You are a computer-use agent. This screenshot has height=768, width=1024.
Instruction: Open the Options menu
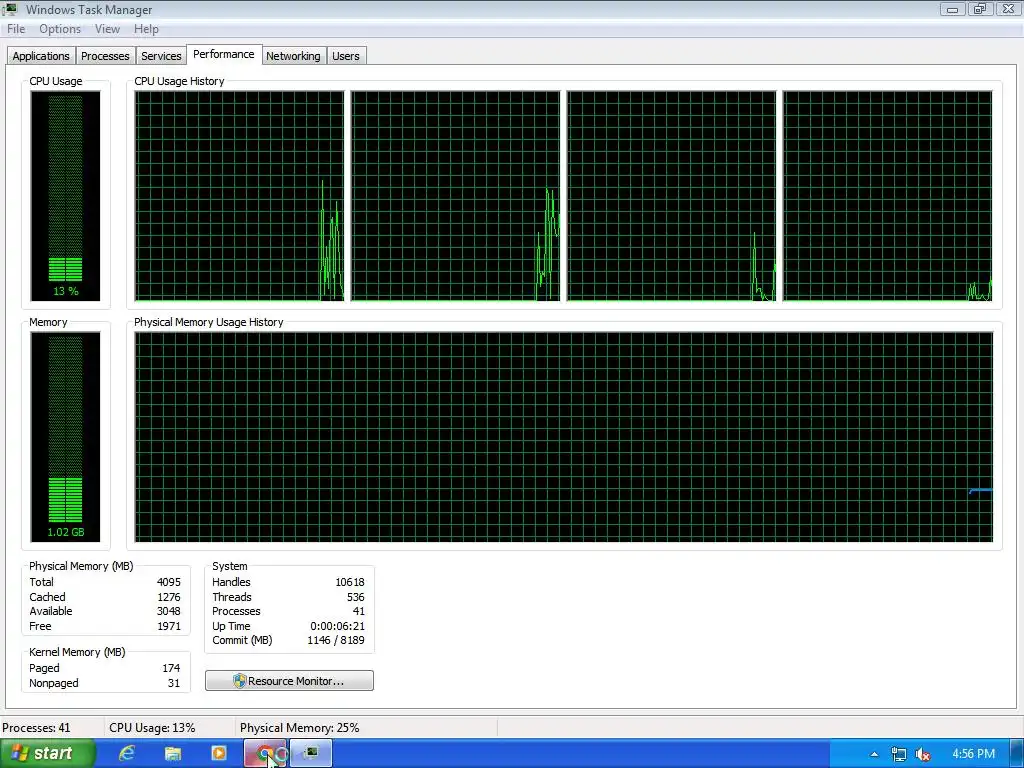pyautogui.click(x=59, y=29)
